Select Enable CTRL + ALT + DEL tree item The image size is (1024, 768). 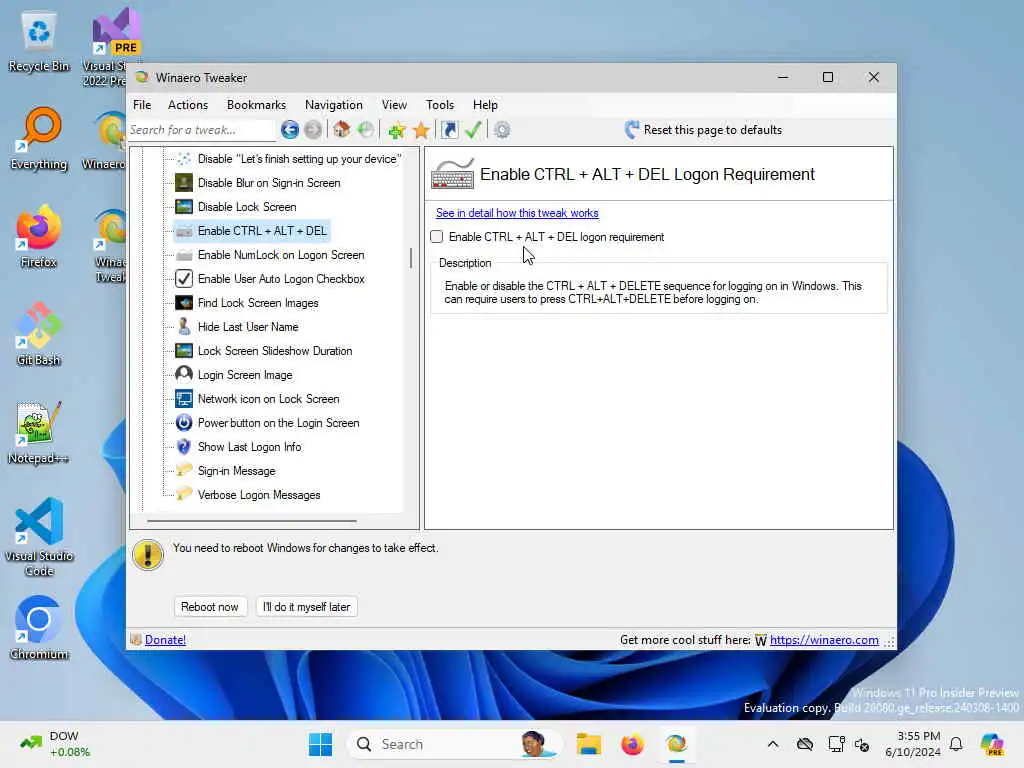(252, 231)
